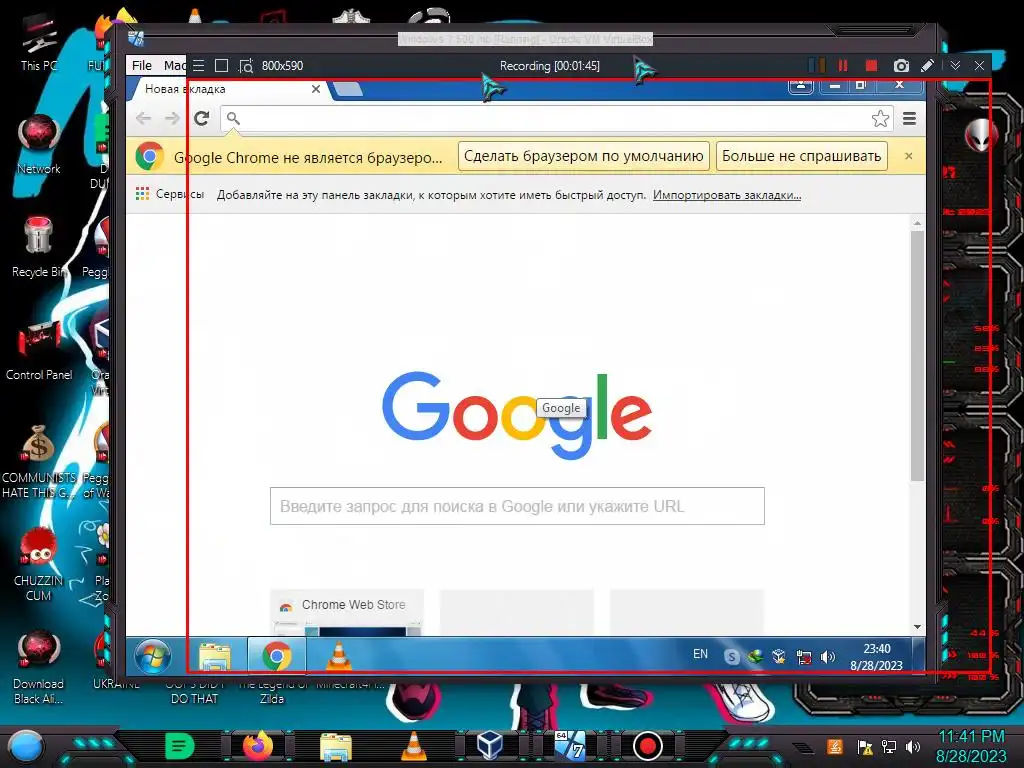This screenshot has height=768, width=1024.
Task: Click the VirtualBox window title icon
Action: pyautogui.click(x=136, y=39)
